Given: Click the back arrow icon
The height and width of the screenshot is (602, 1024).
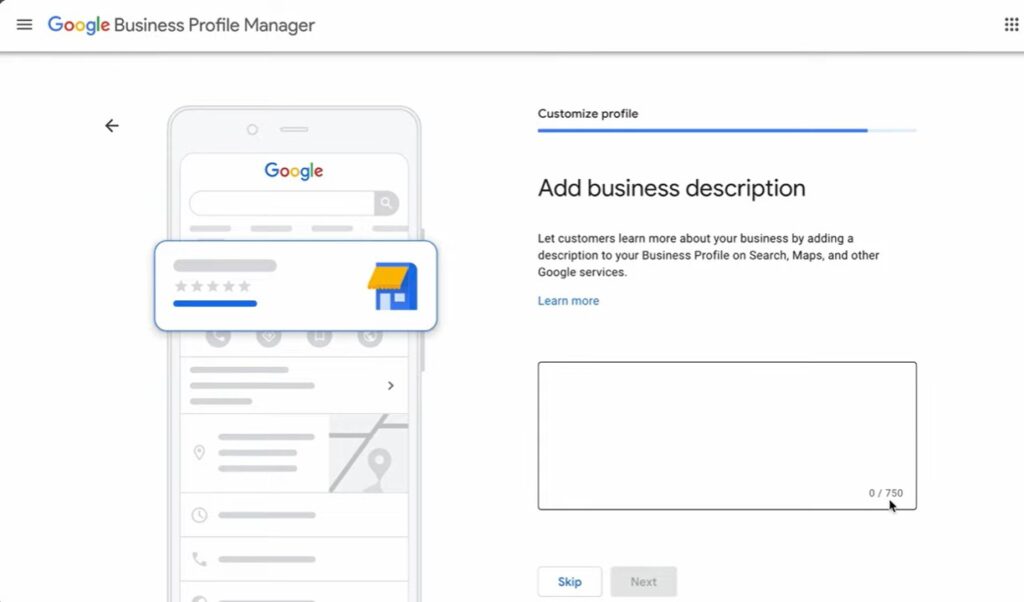Looking at the screenshot, I should 111,125.
